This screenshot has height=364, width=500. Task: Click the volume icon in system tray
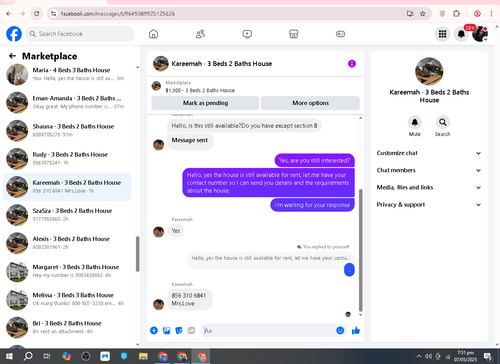click(x=428, y=356)
